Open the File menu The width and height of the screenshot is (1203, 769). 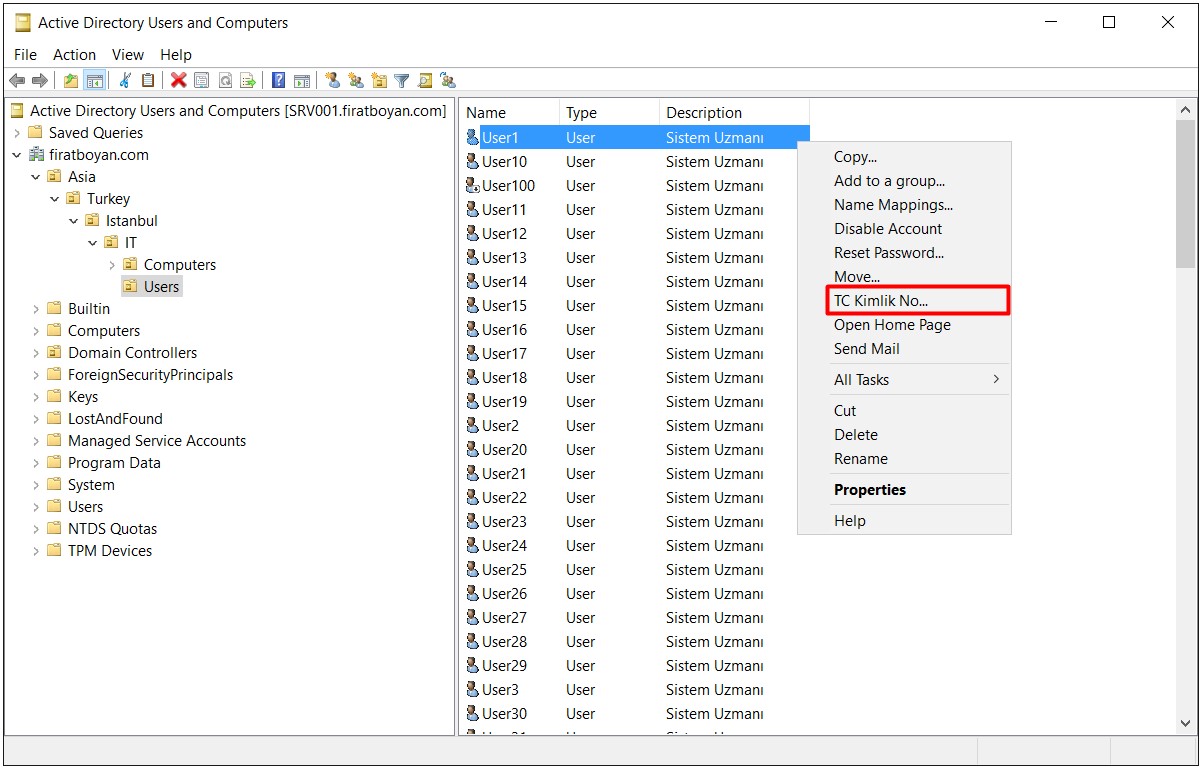click(x=25, y=54)
